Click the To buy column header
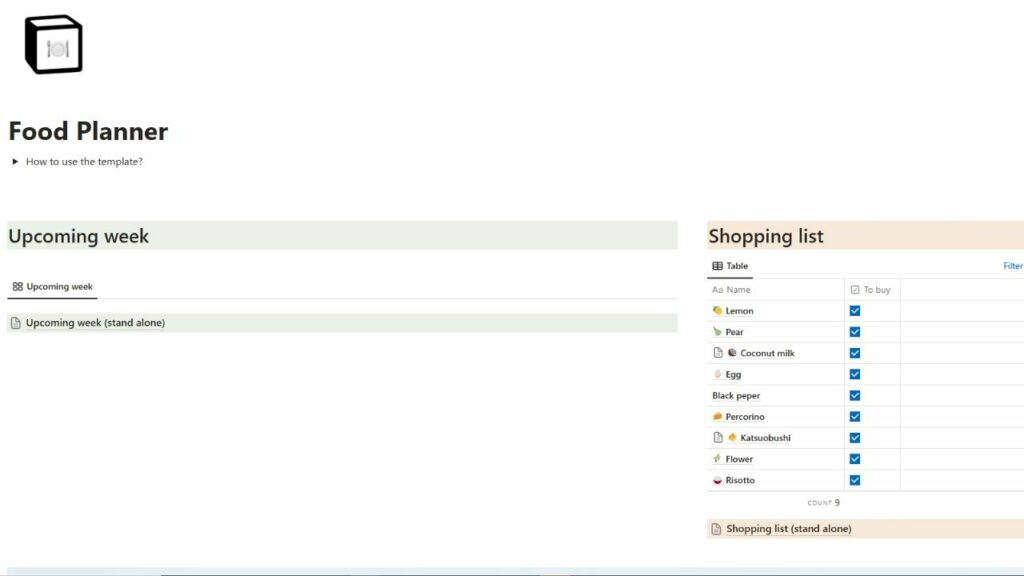Viewport: 1024px width, 576px height. pos(873,289)
